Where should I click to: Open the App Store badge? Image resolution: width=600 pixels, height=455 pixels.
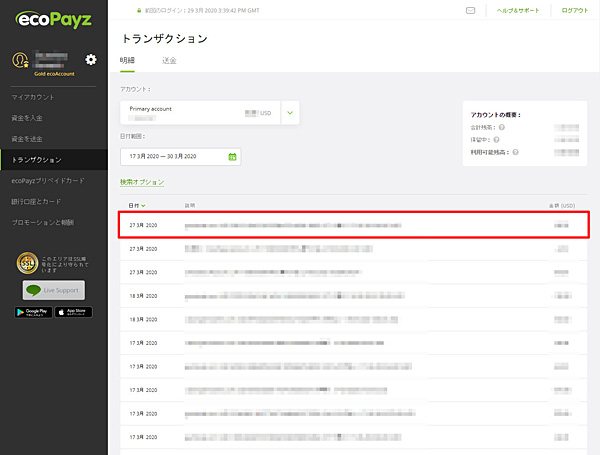tap(73, 312)
